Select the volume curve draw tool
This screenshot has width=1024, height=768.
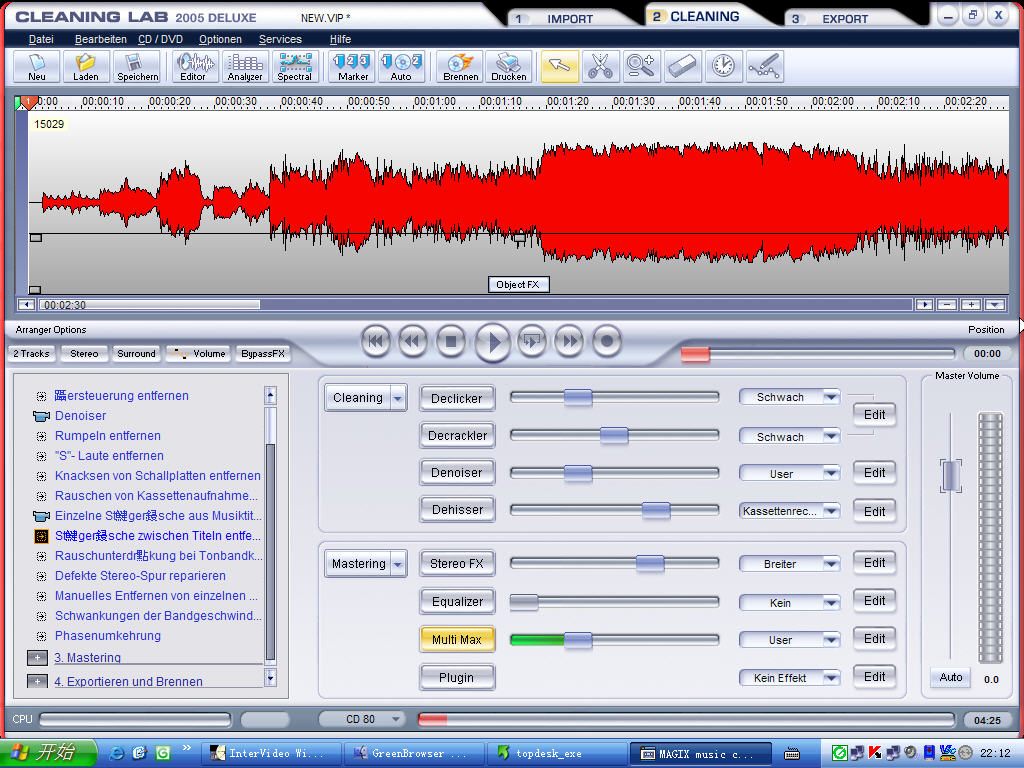click(764, 67)
